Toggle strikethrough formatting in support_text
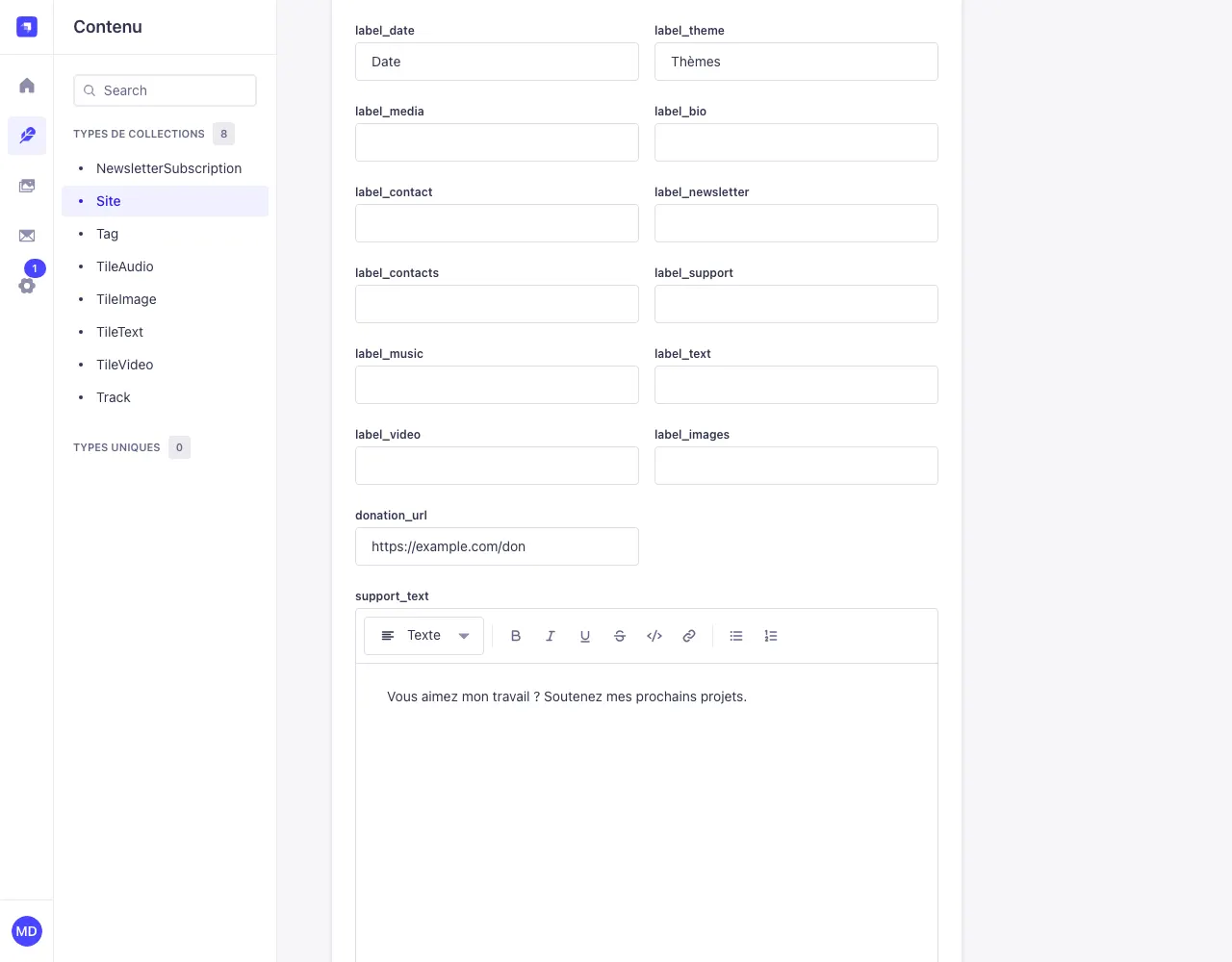 (620, 636)
